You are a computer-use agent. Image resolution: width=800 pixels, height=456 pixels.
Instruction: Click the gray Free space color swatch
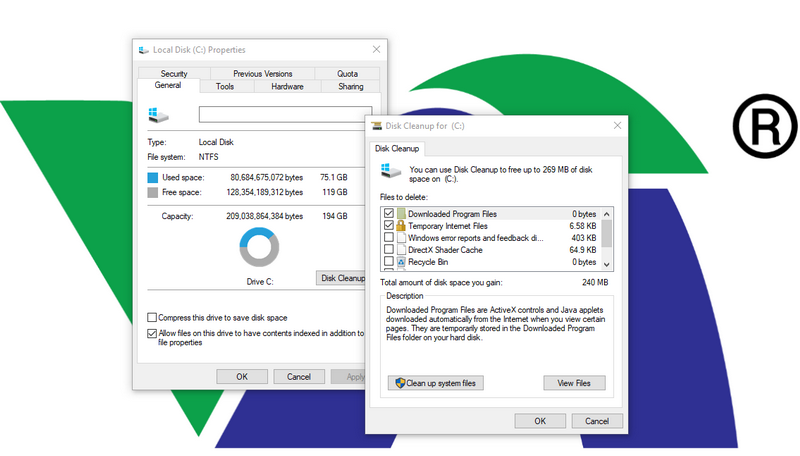pyautogui.click(x=153, y=192)
